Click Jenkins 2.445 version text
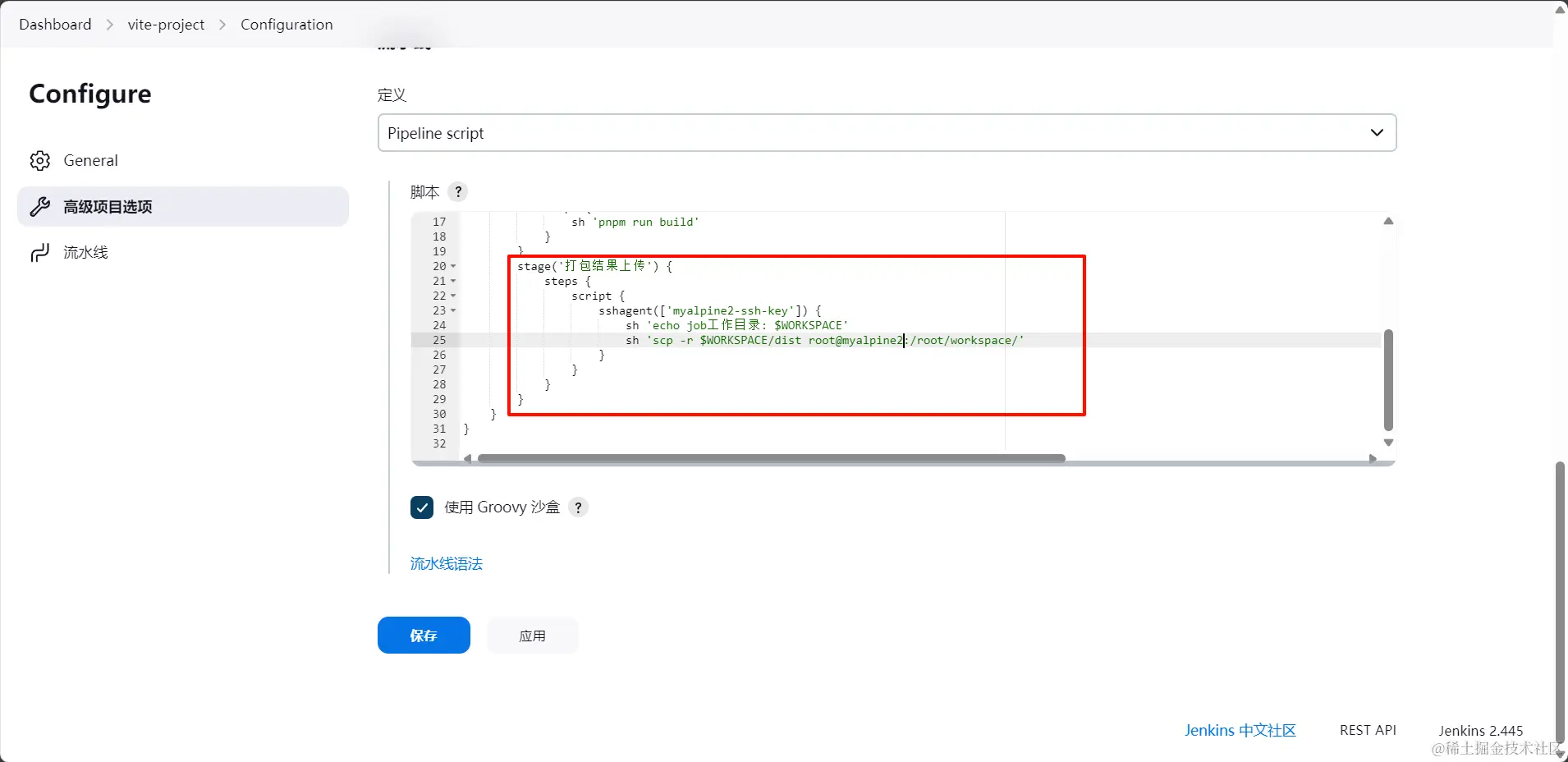1568x762 pixels. [1480, 730]
